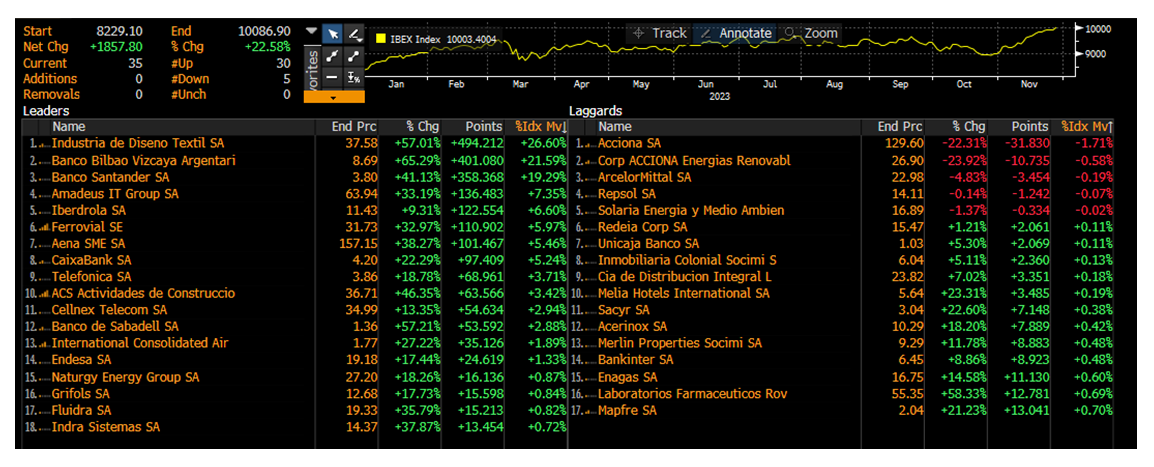Click the Laggards % Chg column header
This screenshot has width=1154, height=467.
[967, 127]
